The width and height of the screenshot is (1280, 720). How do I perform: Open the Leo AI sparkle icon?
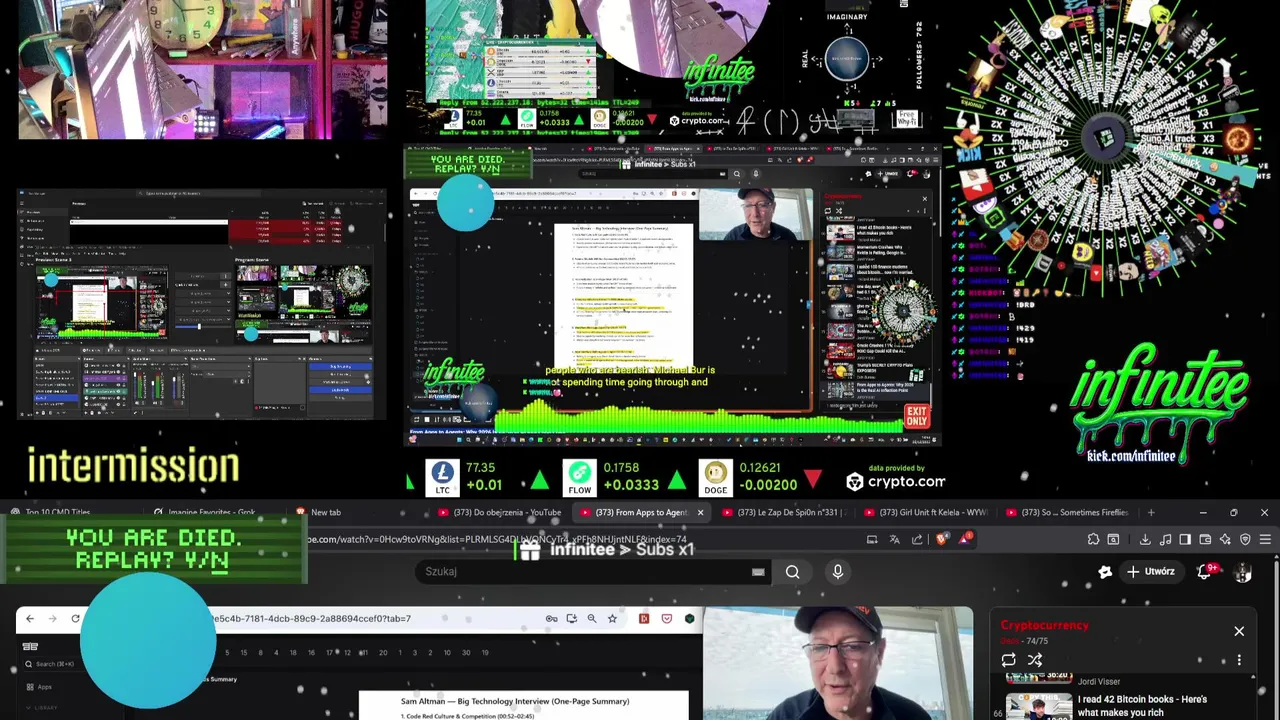1225,540
